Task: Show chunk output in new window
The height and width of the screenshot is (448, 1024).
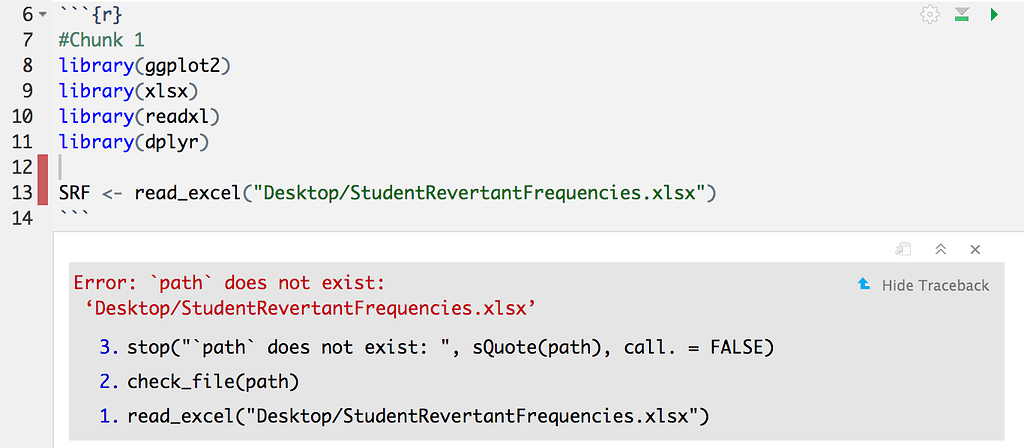Action: pos(903,249)
